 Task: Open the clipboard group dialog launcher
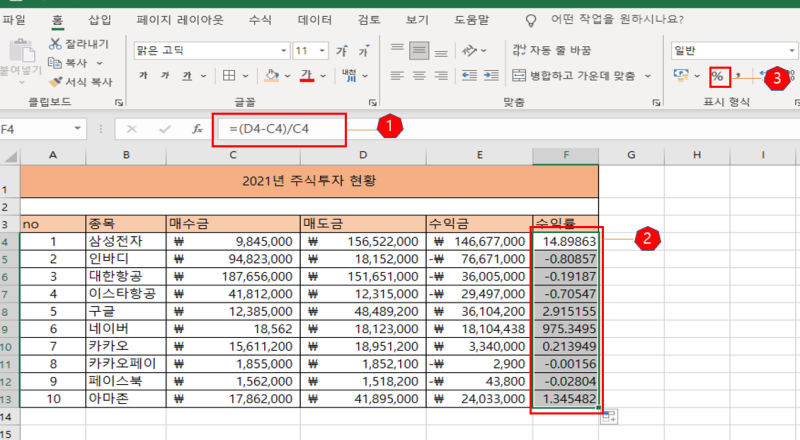coord(119,103)
